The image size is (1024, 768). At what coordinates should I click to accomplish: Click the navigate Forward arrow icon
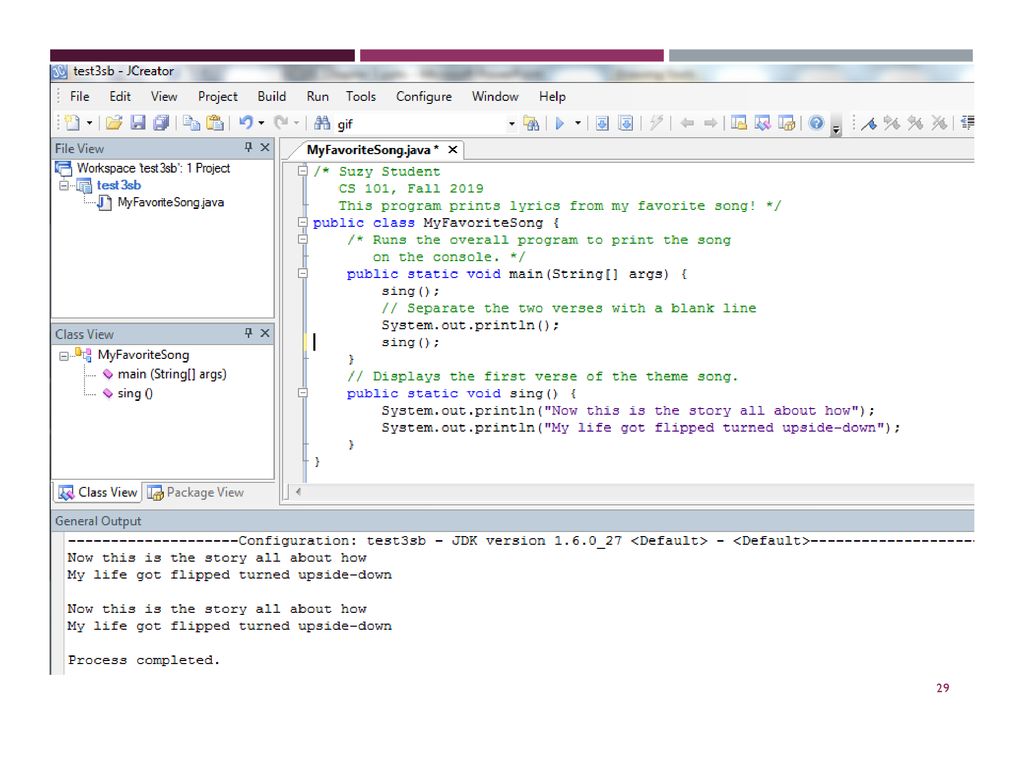[x=711, y=123]
